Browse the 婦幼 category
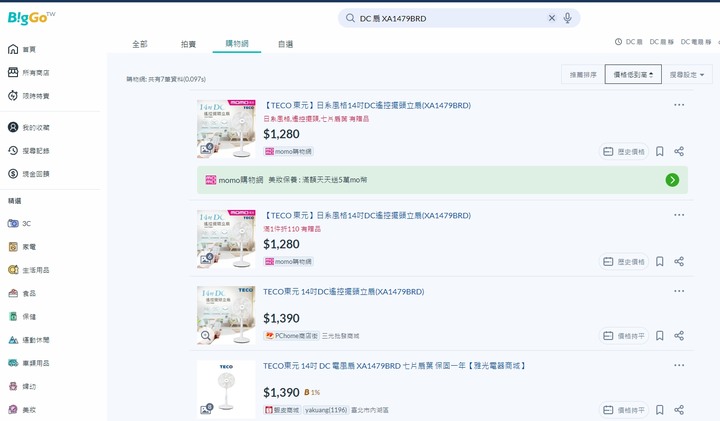The image size is (720, 421). [22, 386]
